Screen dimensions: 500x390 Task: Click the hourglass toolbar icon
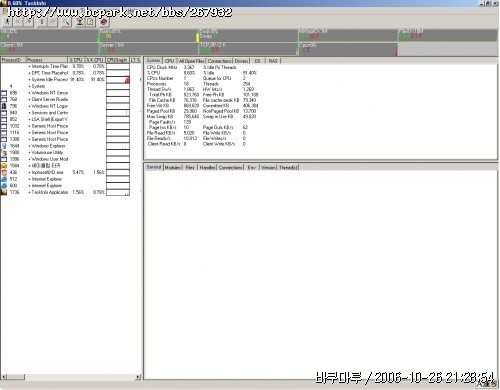80,22
